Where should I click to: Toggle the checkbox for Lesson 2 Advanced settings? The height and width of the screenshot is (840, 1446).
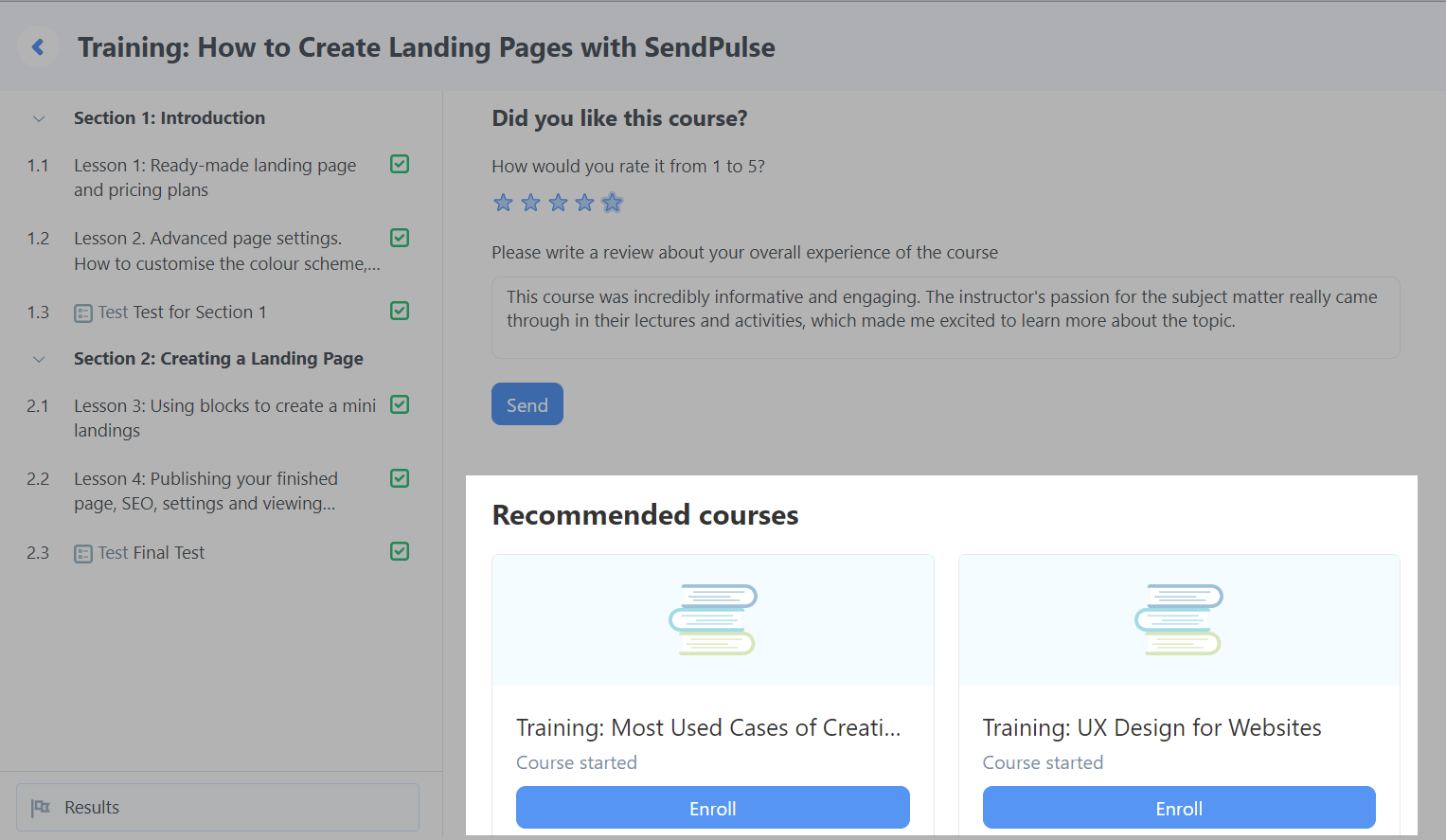click(400, 238)
